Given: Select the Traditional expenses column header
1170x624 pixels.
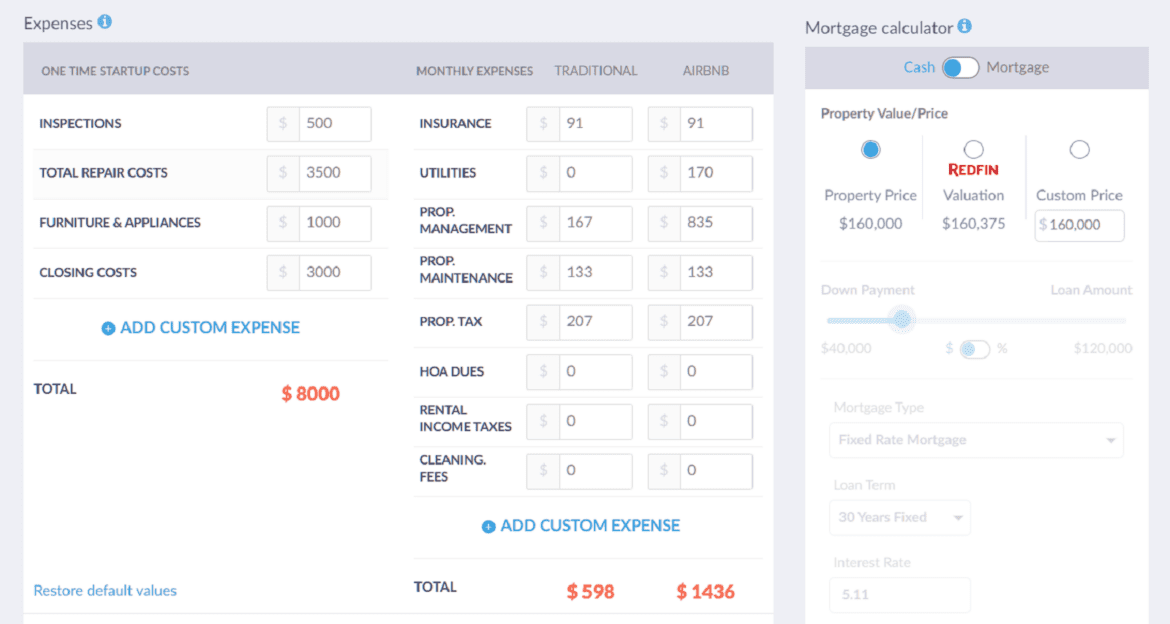Looking at the screenshot, I should pos(596,71).
